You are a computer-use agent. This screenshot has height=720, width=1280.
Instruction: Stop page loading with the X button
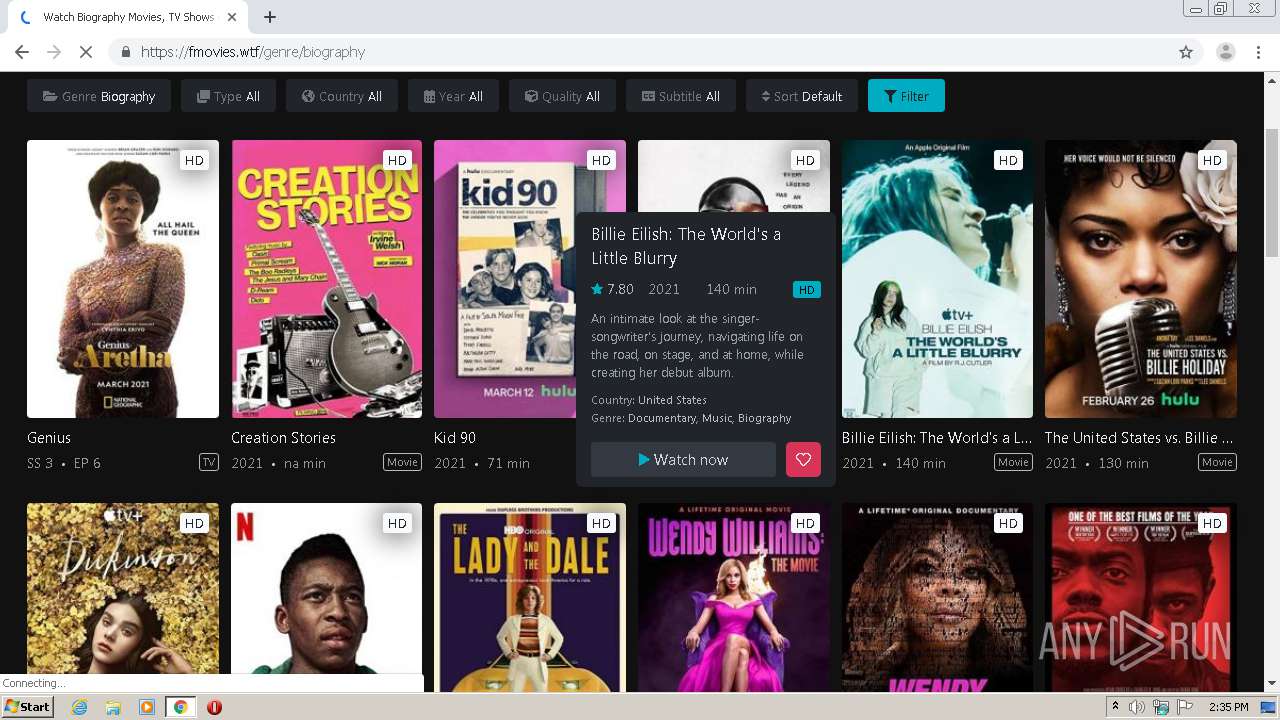(85, 52)
